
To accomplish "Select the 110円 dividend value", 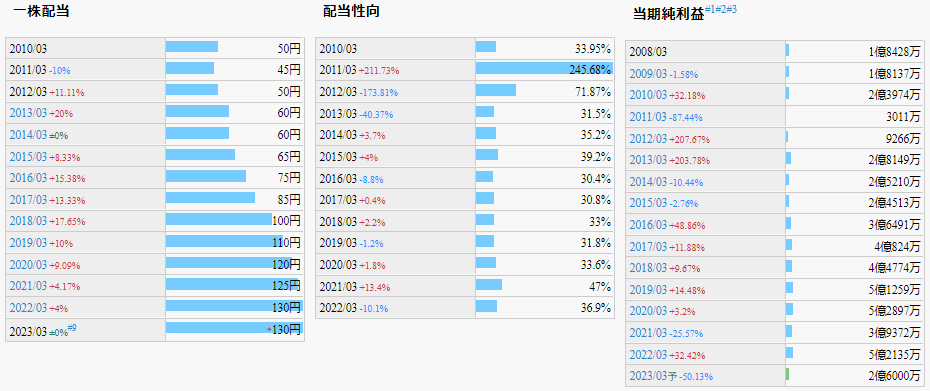I will coord(287,243).
